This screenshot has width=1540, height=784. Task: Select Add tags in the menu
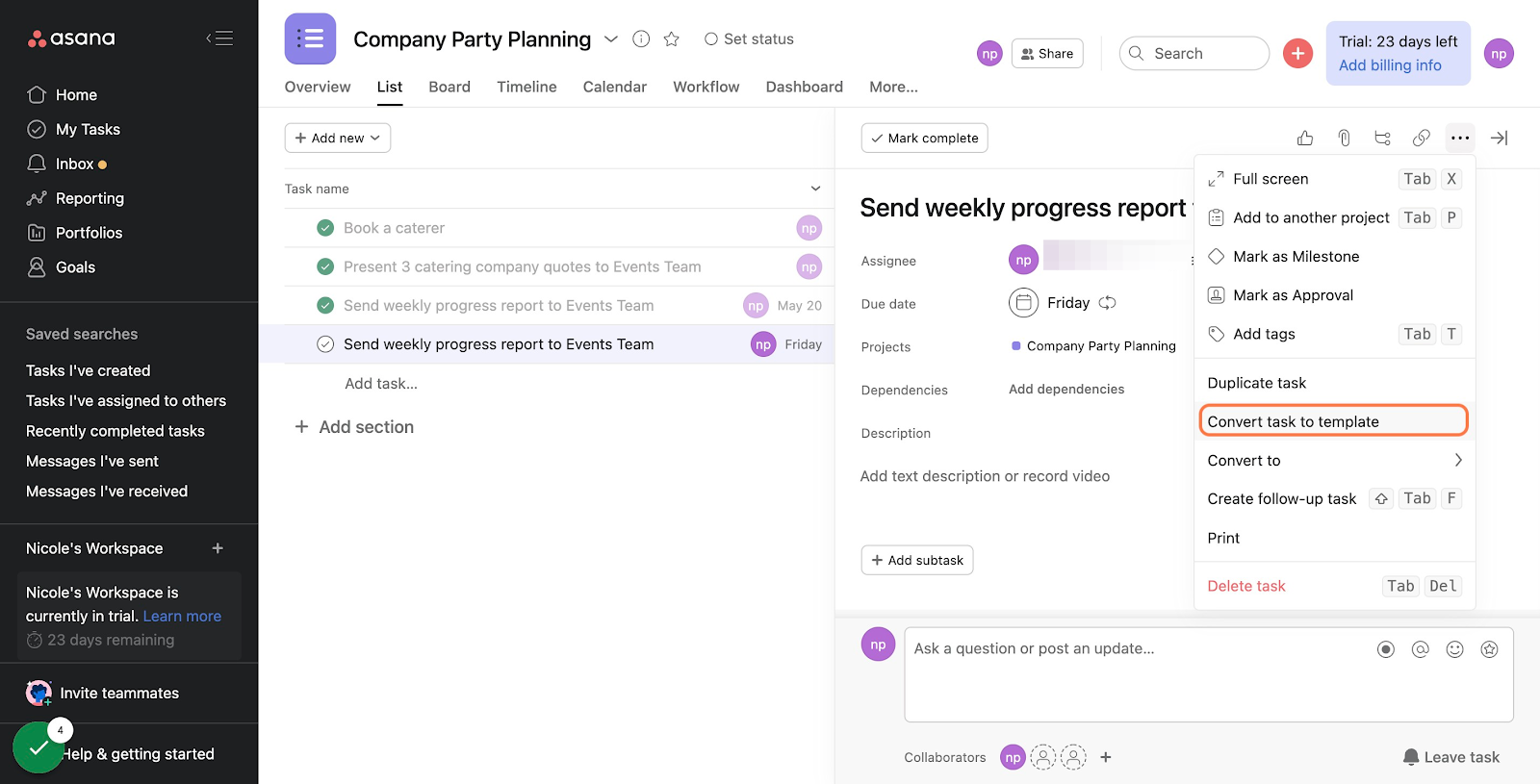(x=1335, y=334)
